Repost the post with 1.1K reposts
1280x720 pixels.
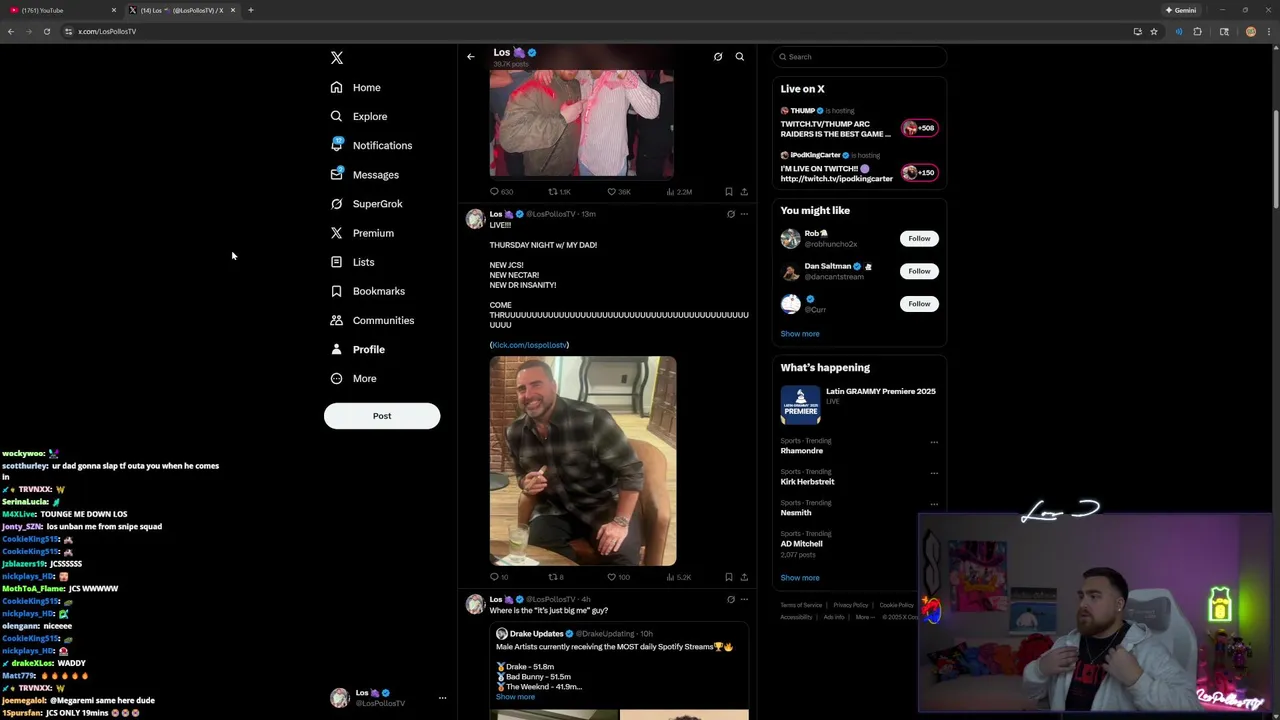552,191
